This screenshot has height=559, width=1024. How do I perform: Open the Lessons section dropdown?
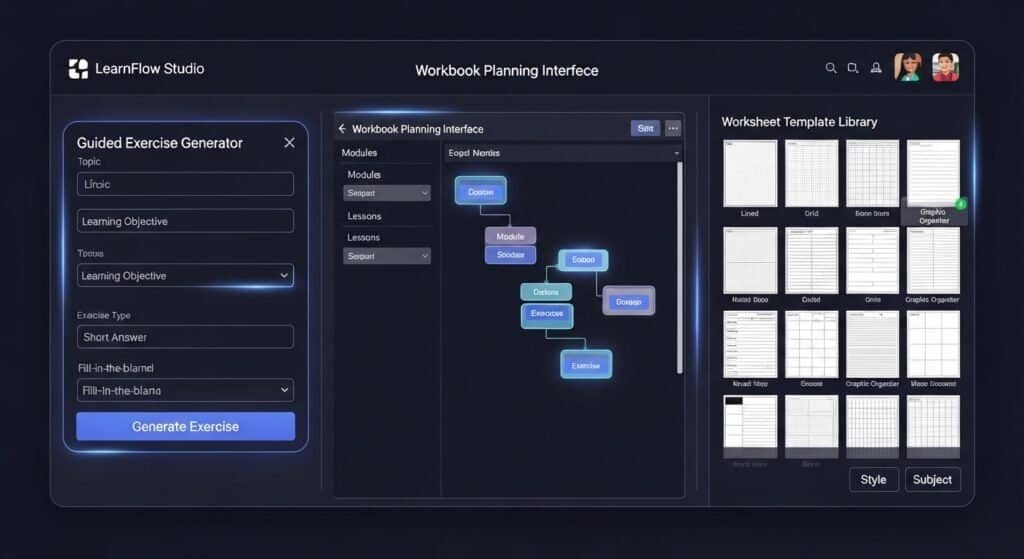[387, 256]
